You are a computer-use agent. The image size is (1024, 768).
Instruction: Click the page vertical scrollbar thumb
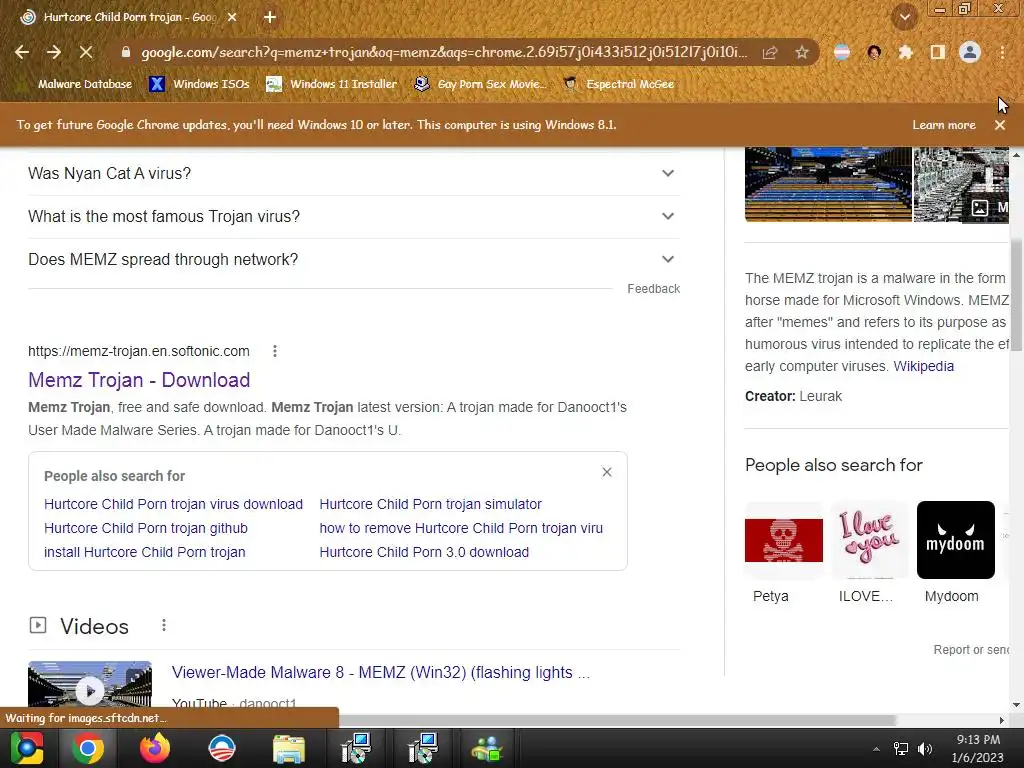pos(1016,295)
